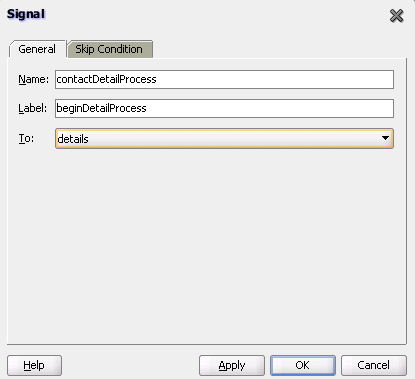Focus the Name input field
The height and width of the screenshot is (379, 415).
coord(224,79)
